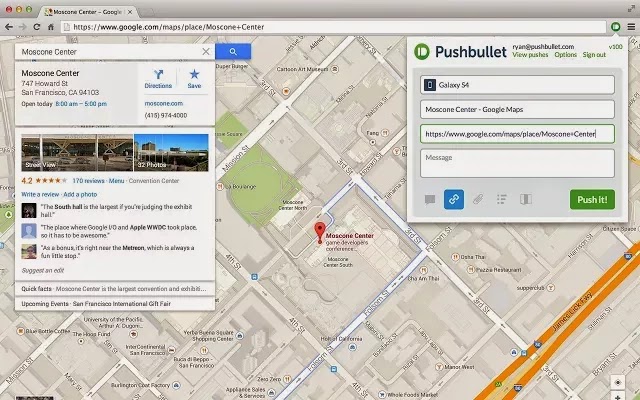The height and width of the screenshot is (400, 640).
Task: Click the red Moscone Center map pin
Action: 320,232
